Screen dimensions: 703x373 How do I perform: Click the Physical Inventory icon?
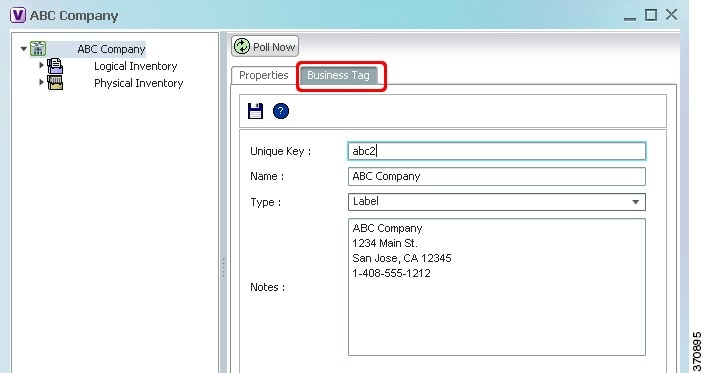(x=55, y=83)
